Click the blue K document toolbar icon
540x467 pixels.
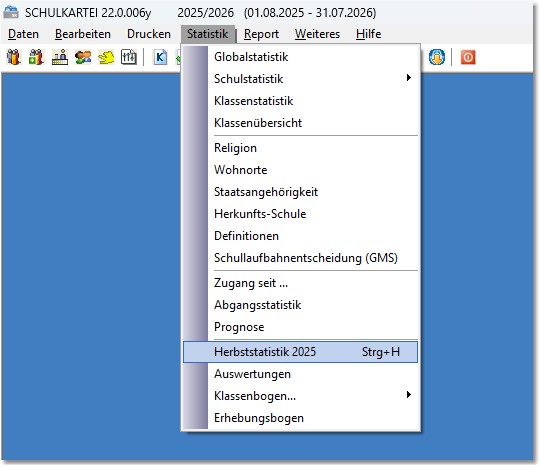[x=160, y=57]
